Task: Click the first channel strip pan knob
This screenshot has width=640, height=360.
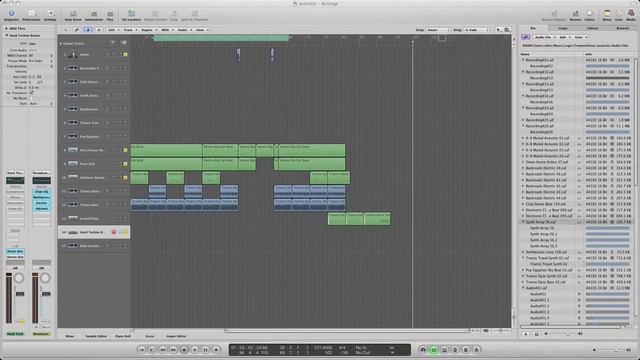Action: tap(19, 278)
